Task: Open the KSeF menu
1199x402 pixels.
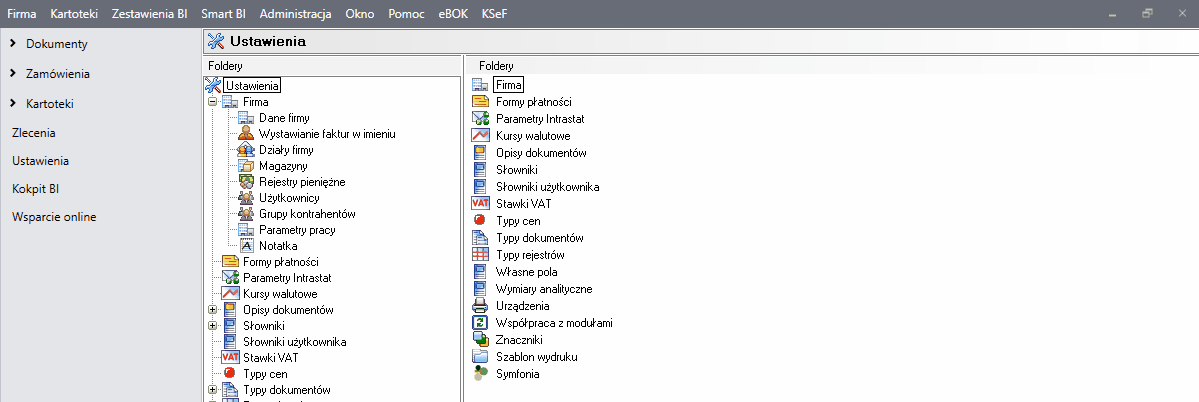Action: 493,14
